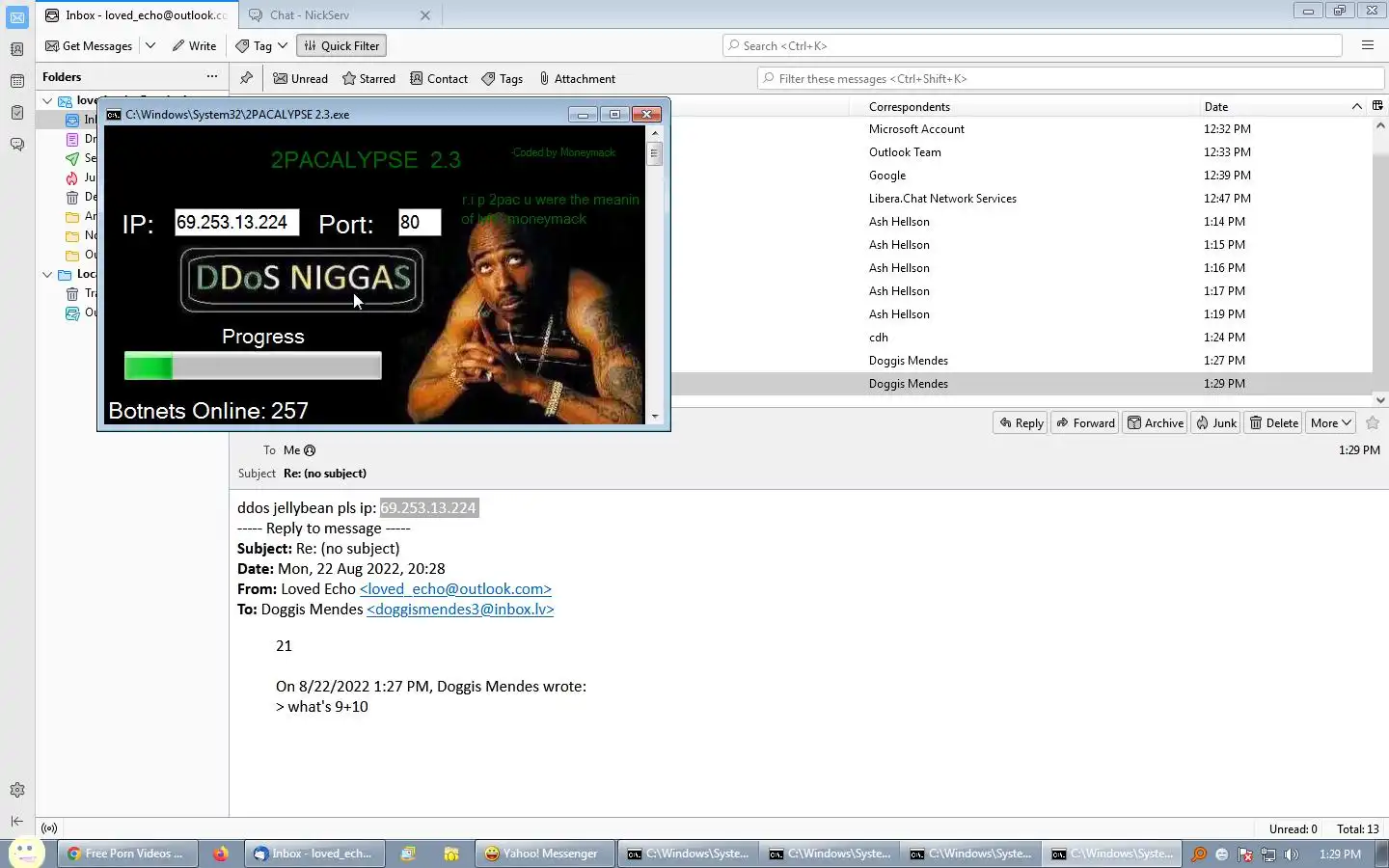Collapse the loved_echo account tree

tap(47, 100)
